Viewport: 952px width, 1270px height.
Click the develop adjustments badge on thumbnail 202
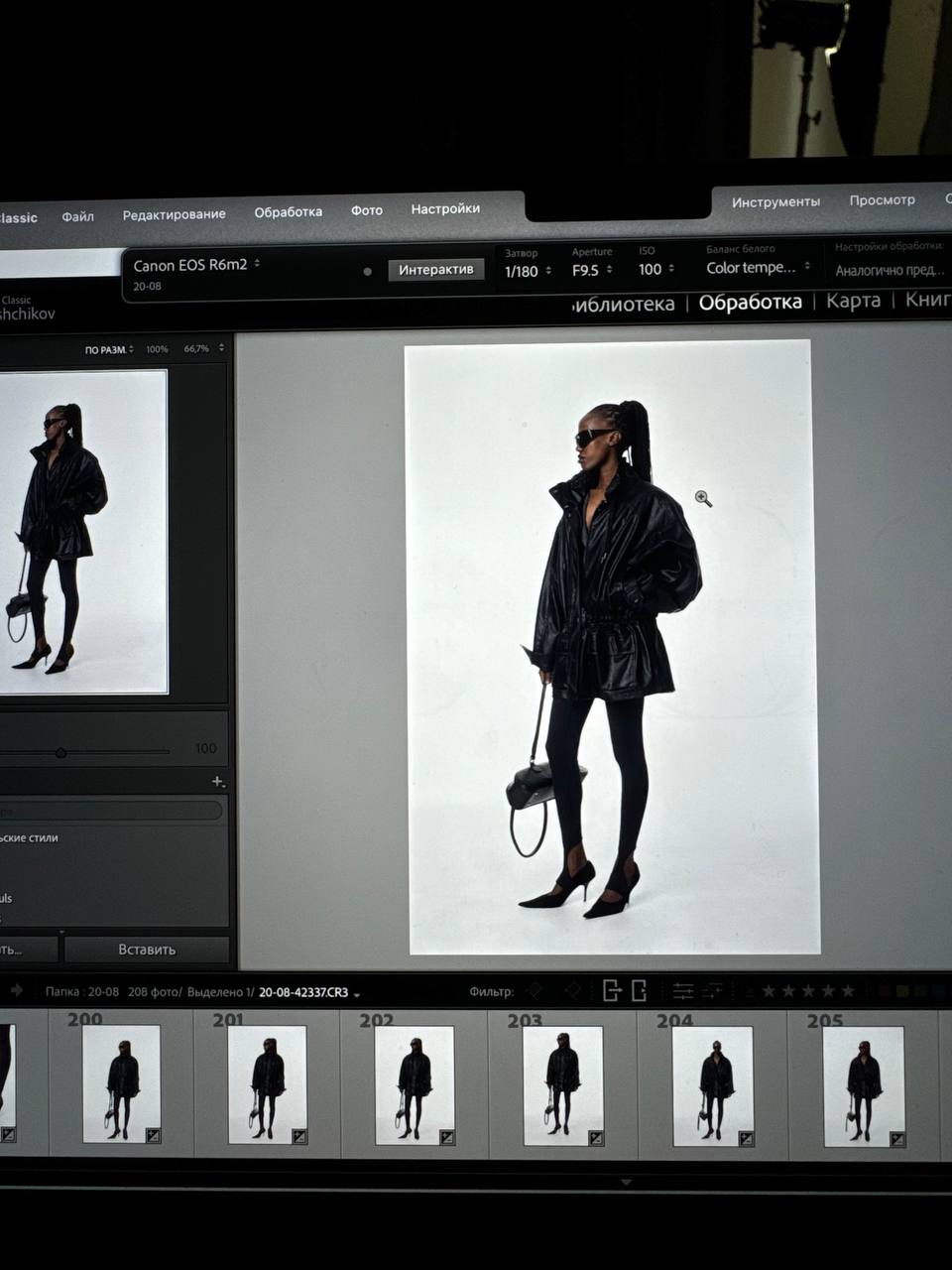446,1137
